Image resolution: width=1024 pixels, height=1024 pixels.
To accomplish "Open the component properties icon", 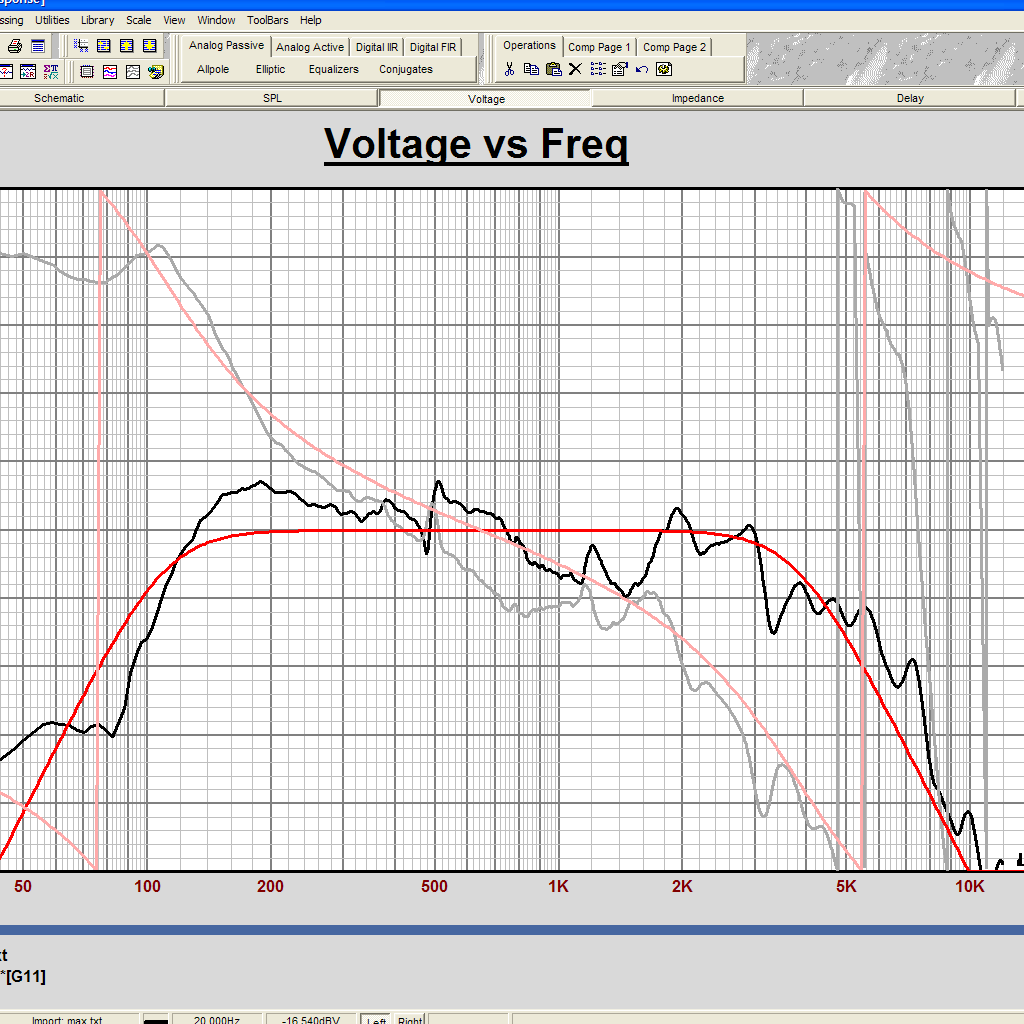I will click(x=620, y=69).
